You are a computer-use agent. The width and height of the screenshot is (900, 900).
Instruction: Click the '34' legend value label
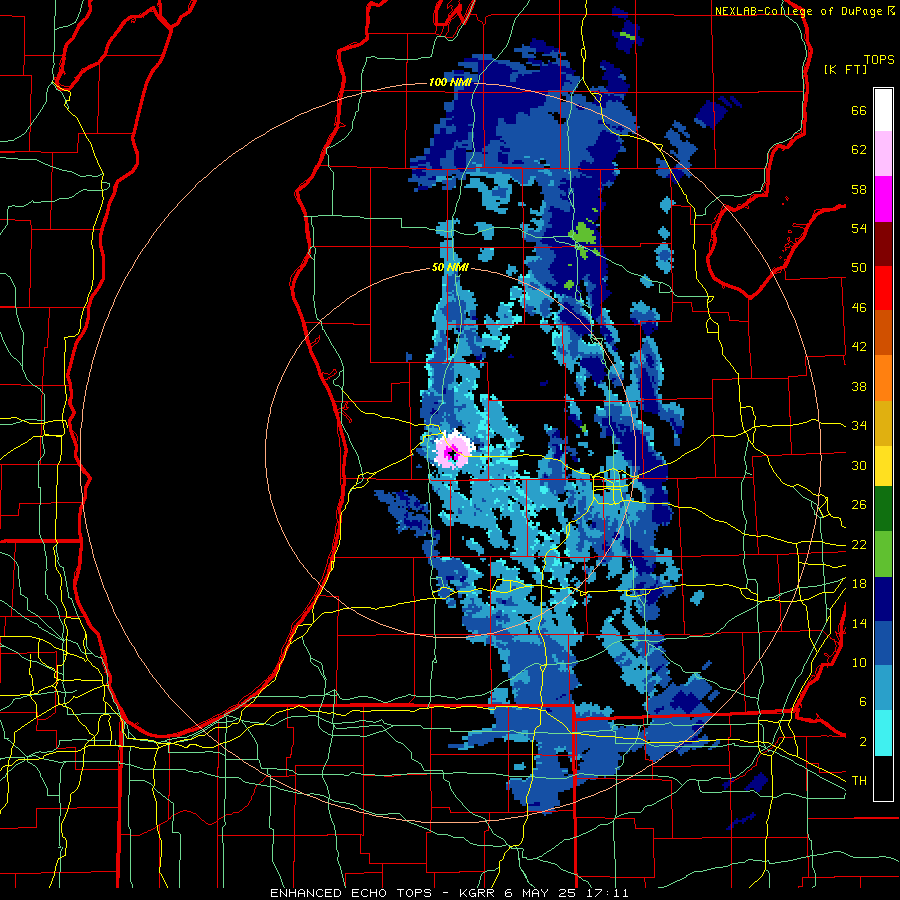(859, 426)
